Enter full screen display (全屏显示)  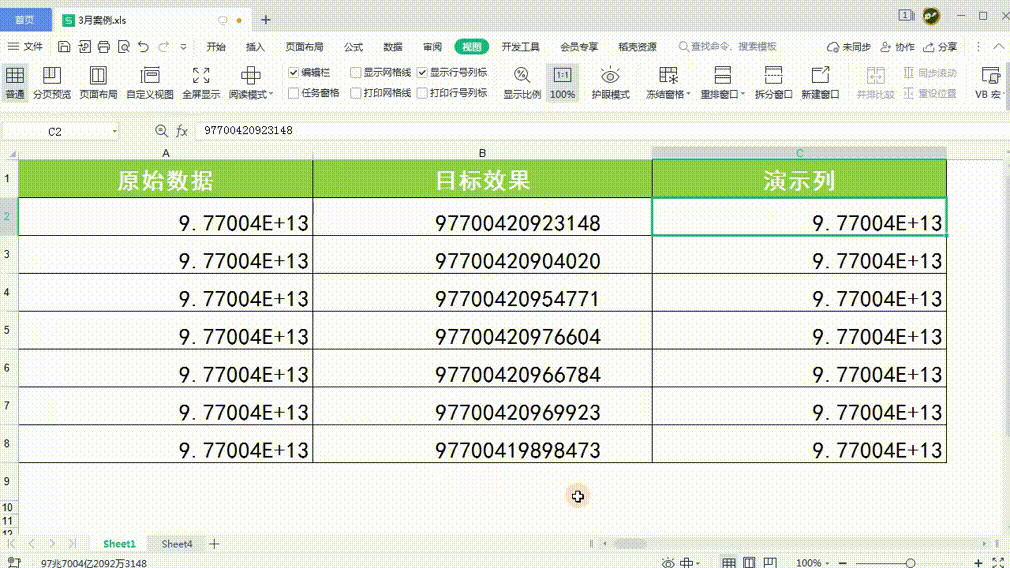(201, 82)
